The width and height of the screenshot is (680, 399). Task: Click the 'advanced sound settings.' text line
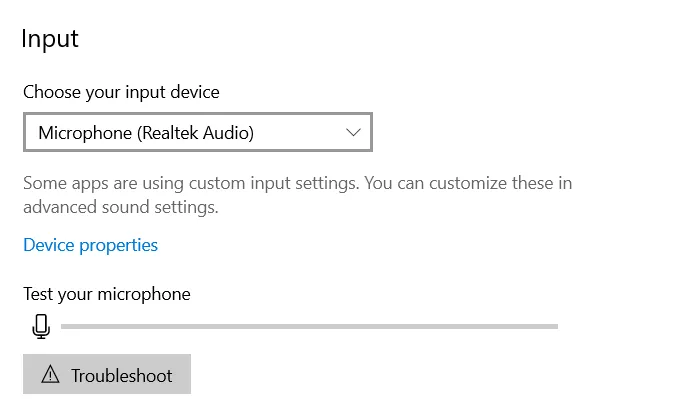point(121,207)
